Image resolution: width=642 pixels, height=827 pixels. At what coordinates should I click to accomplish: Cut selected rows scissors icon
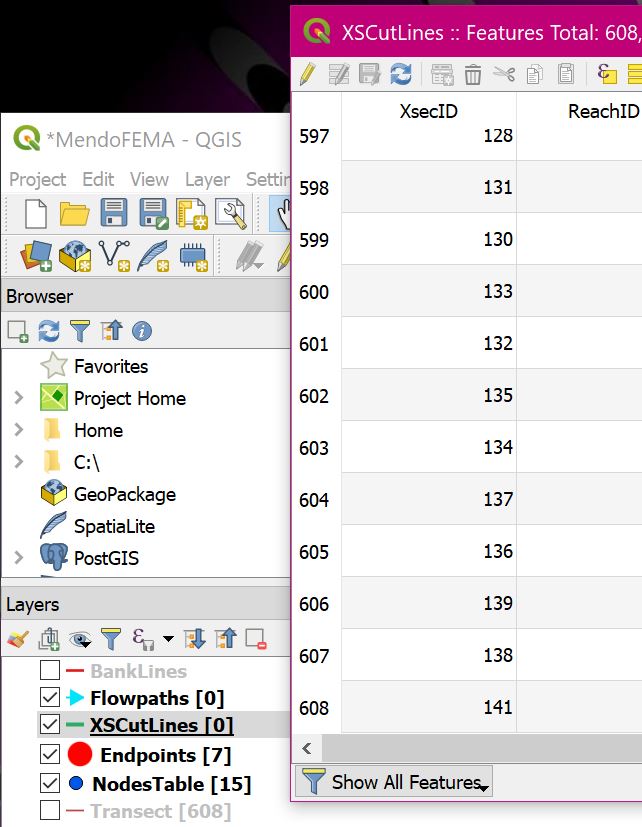504,74
